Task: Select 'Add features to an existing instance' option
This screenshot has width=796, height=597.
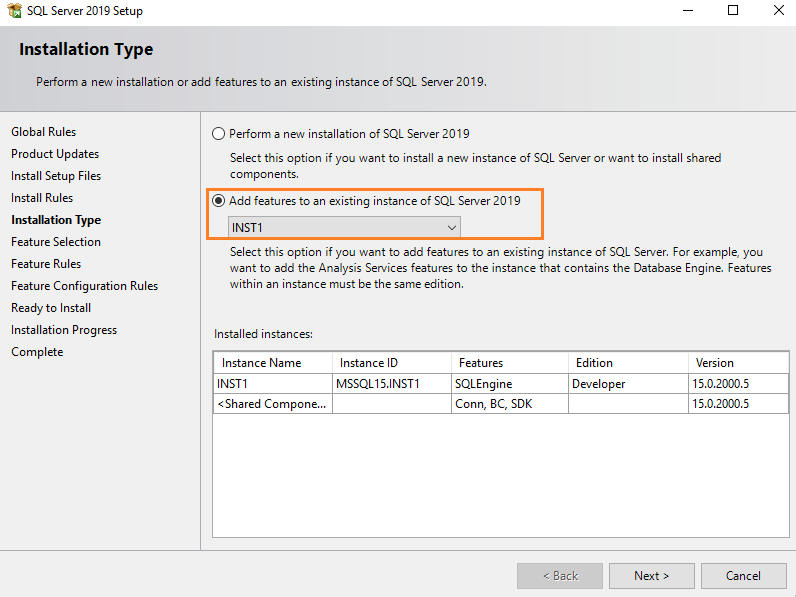Action: [x=219, y=201]
